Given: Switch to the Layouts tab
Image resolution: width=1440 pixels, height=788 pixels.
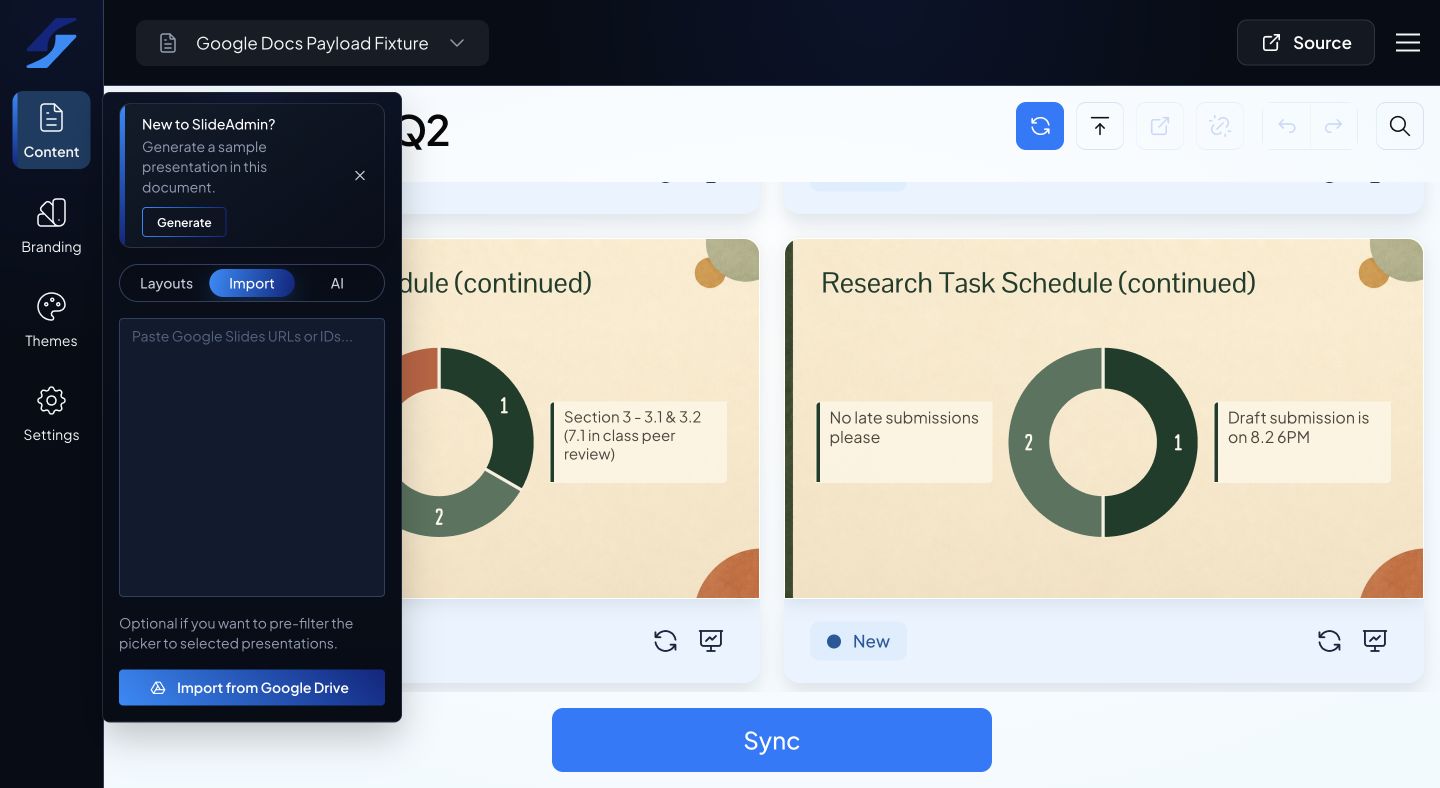Looking at the screenshot, I should [x=166, y=283].
